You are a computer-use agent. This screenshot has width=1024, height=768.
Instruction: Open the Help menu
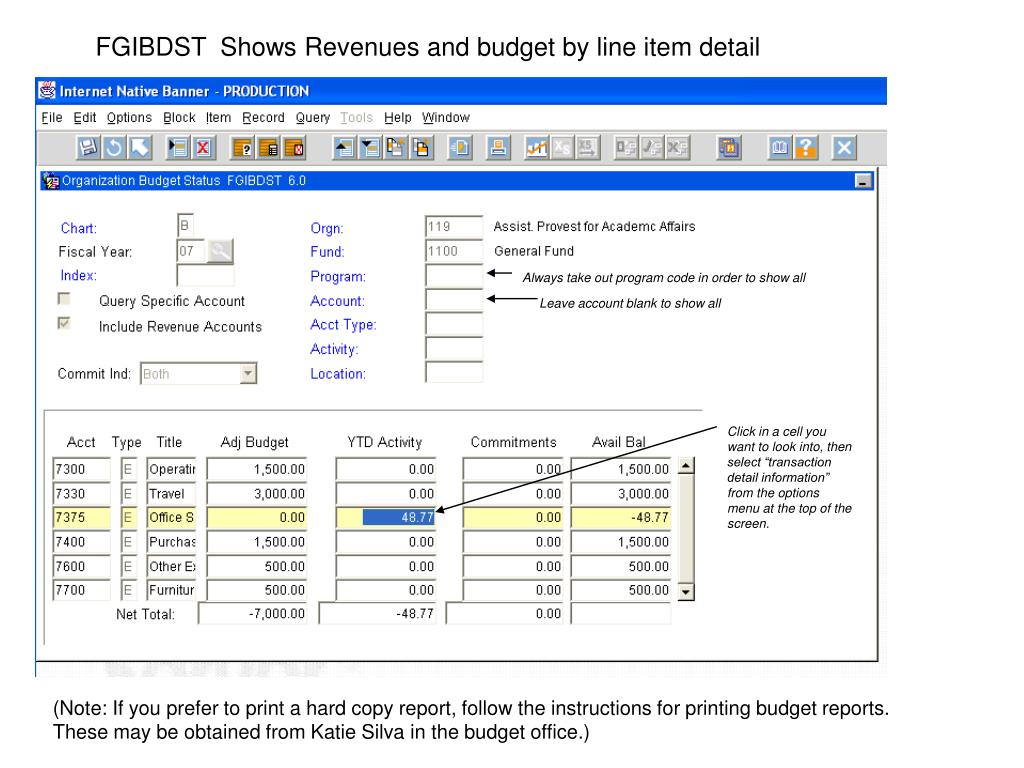click(398, 118)
